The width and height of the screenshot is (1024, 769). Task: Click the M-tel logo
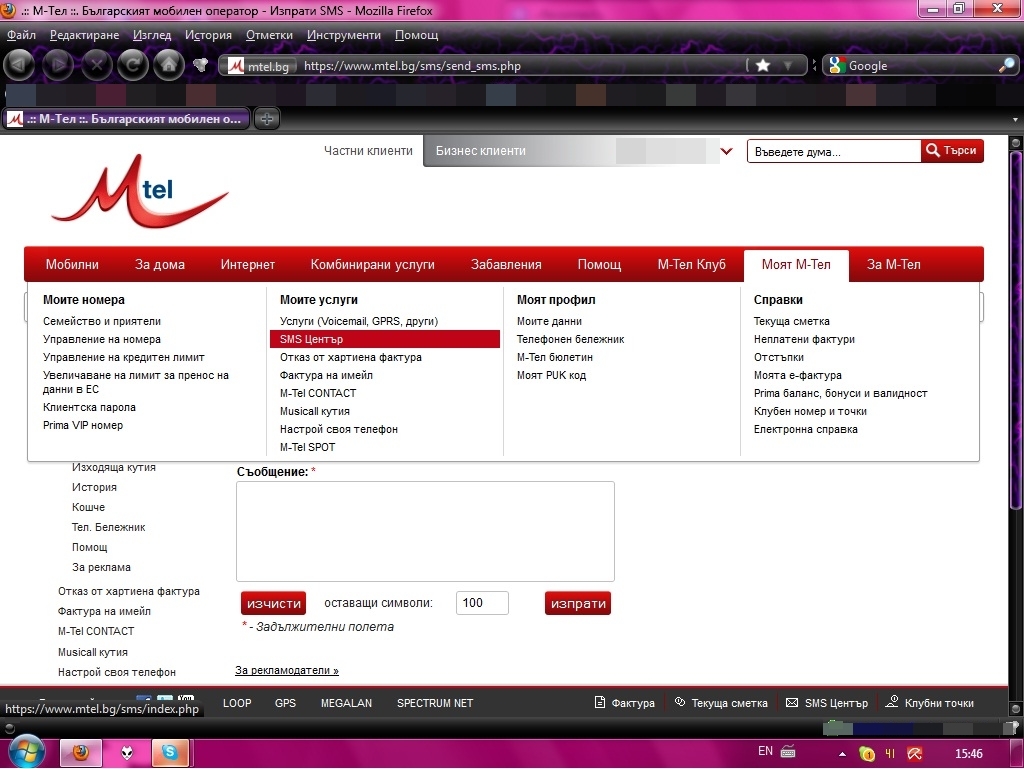140,191
